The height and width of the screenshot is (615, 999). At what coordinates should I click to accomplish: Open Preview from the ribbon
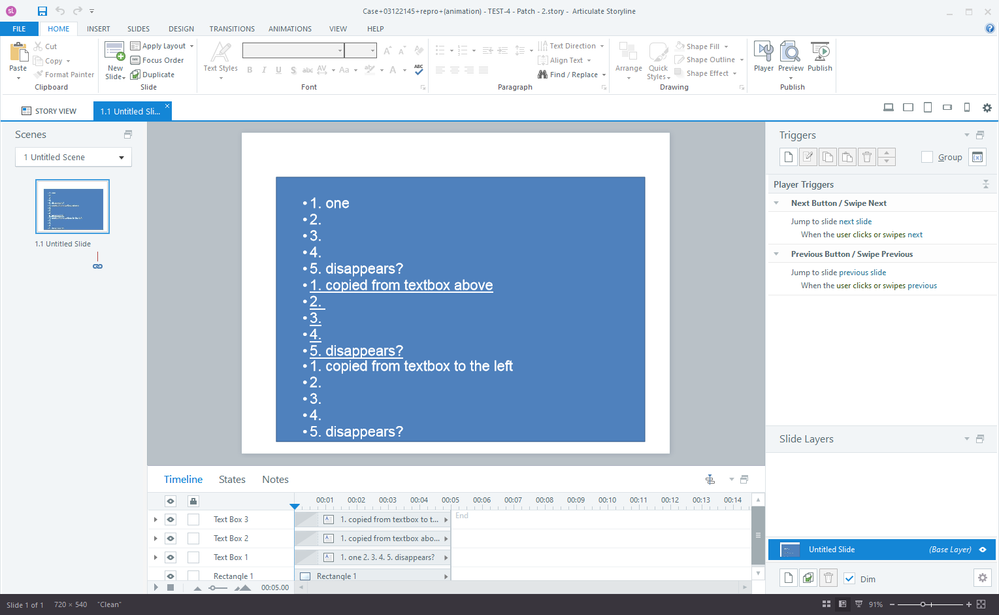790,56
